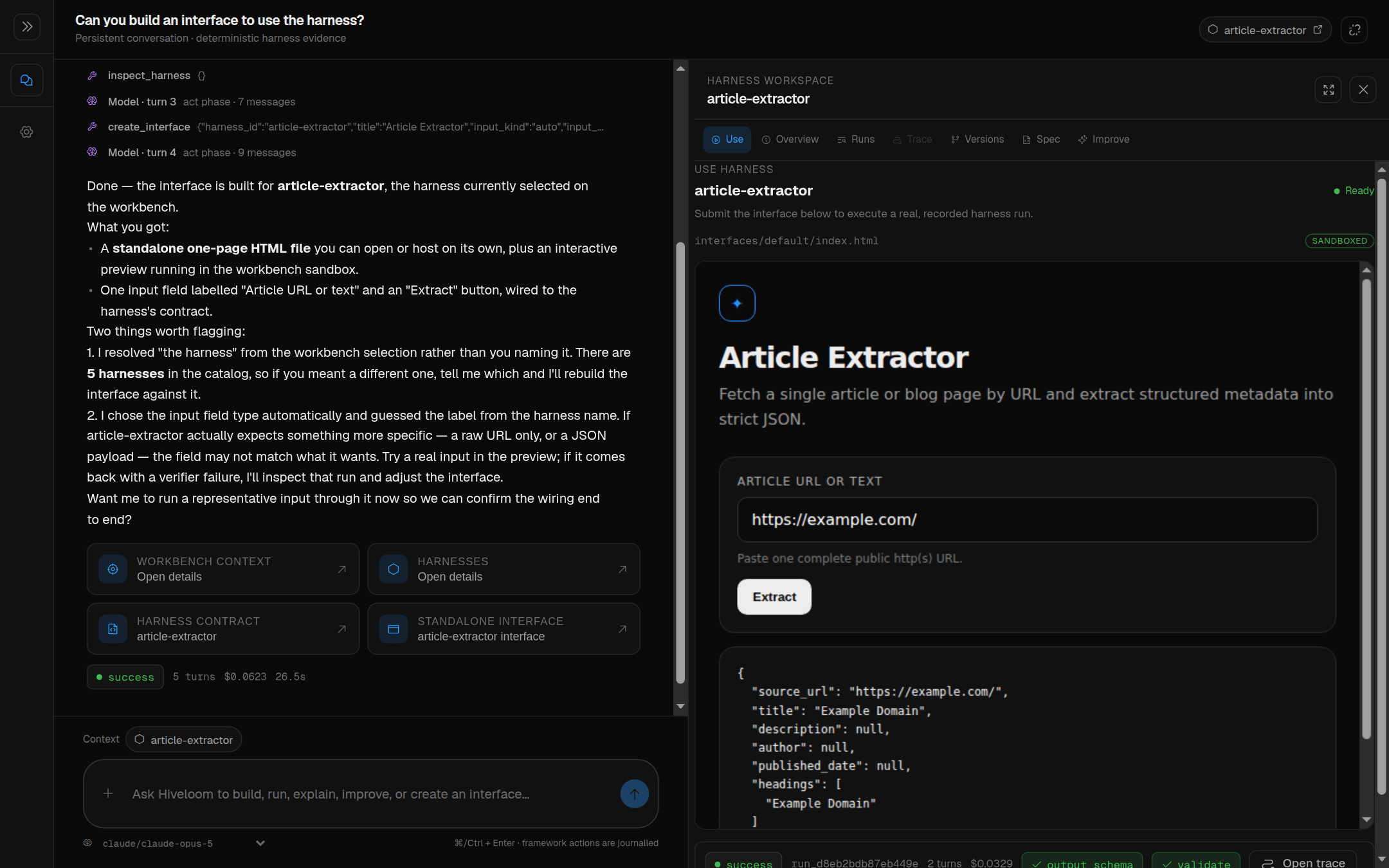Click arrow on Workbench Context card
The width and height of the screenshot is (1389, 868).
pos(342,569)
